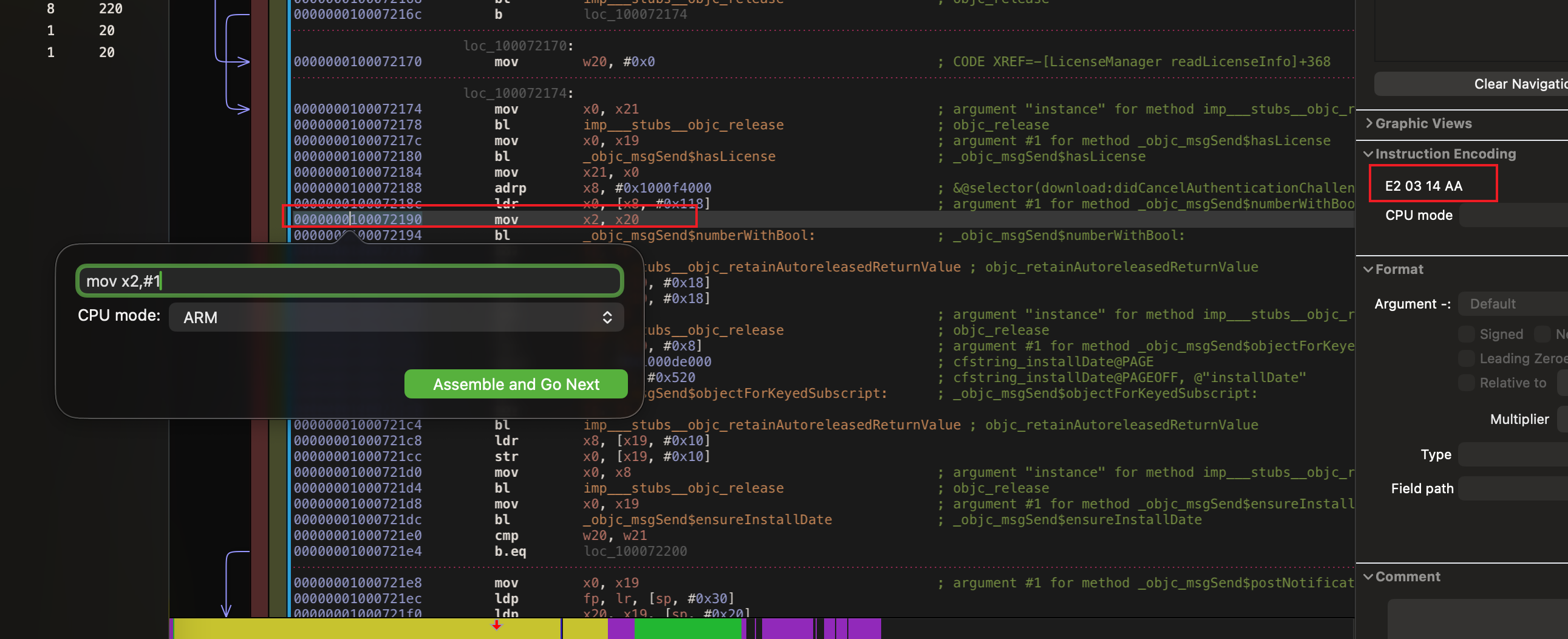Click the _objc_msgSend$hasLicense operand
Screen dimensions: 1568x639
pyautogui.click(x=679, y=156)
